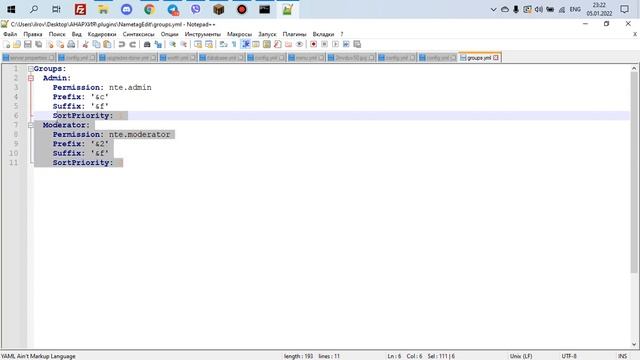
Task: Toggle the indent guide icon
Action: pos(245,44)
